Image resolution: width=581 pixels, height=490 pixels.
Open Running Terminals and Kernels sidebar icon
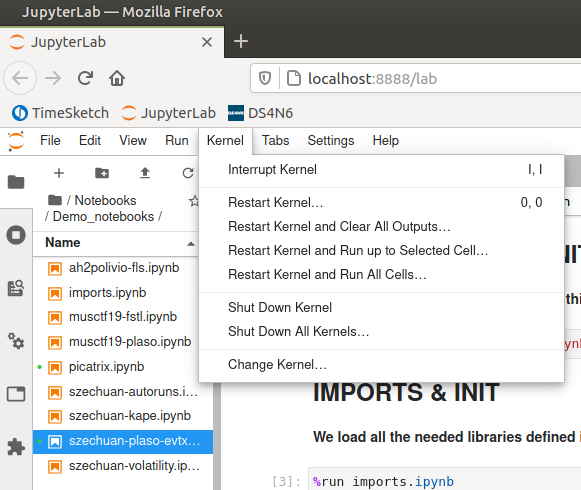tap(16, 235)
